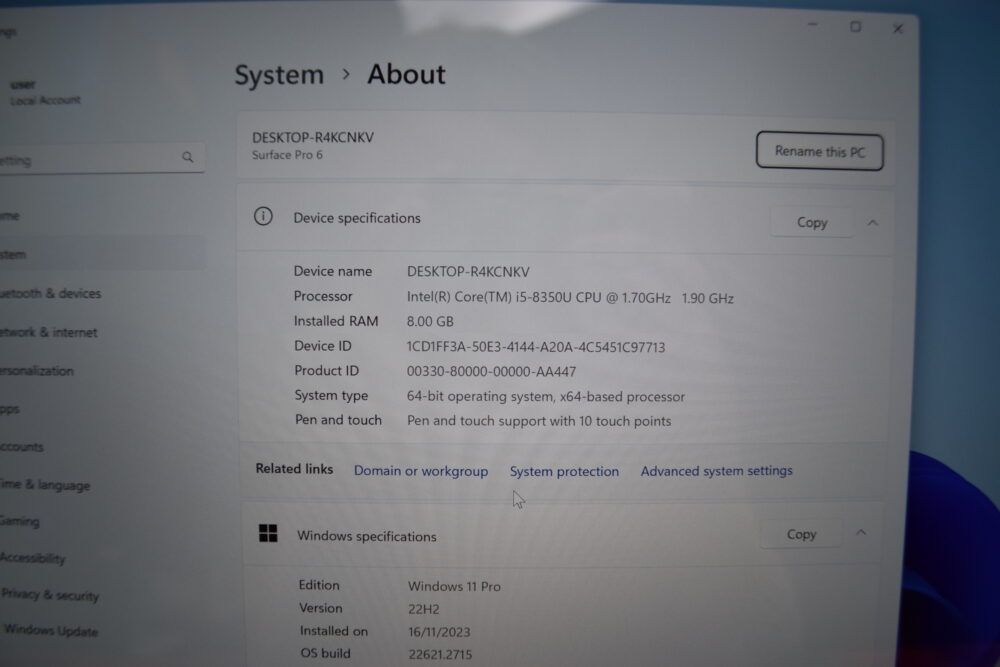Click the 64-bit operating system text

tap(546, 397)
